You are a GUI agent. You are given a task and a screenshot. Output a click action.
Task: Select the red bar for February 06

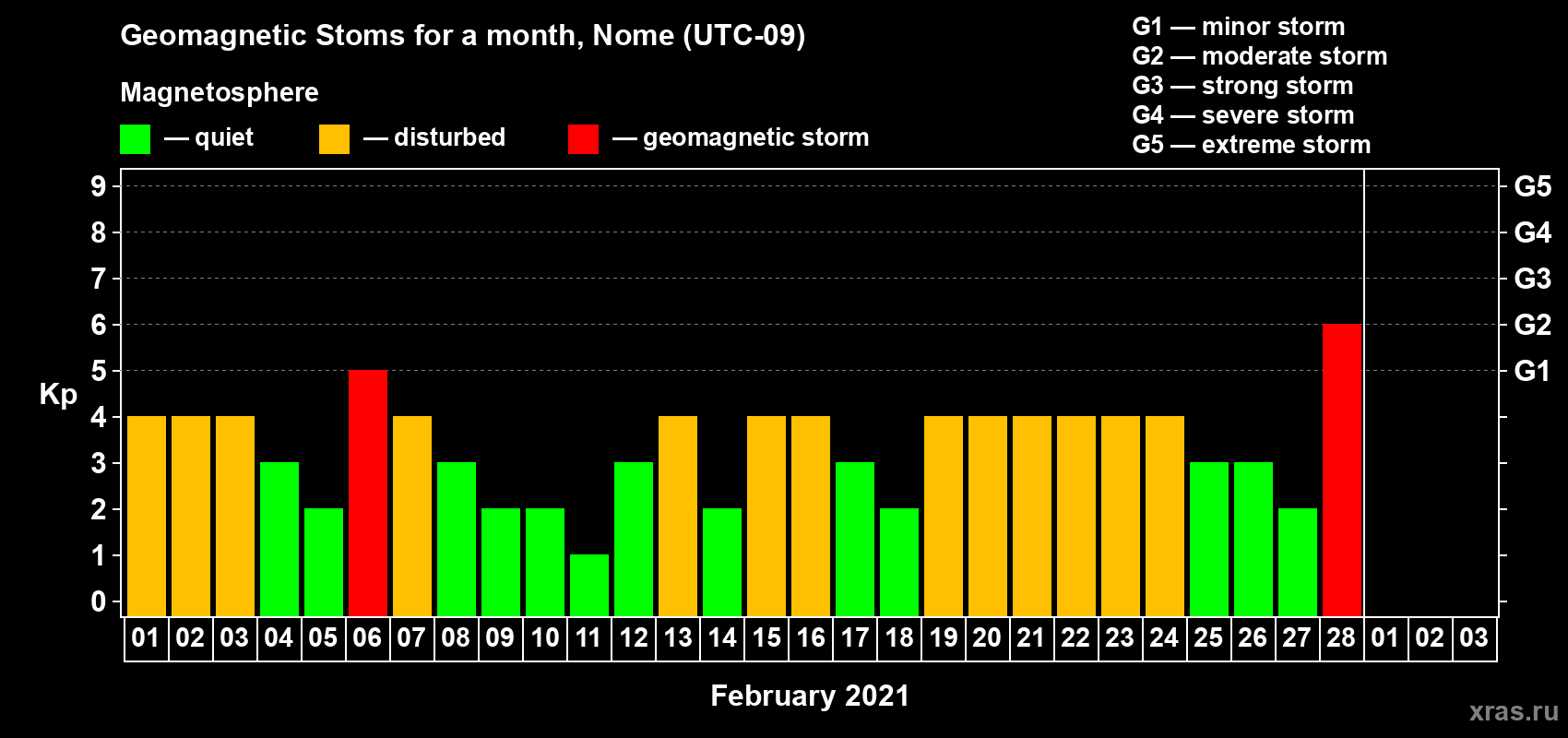[x=368, y=494]
